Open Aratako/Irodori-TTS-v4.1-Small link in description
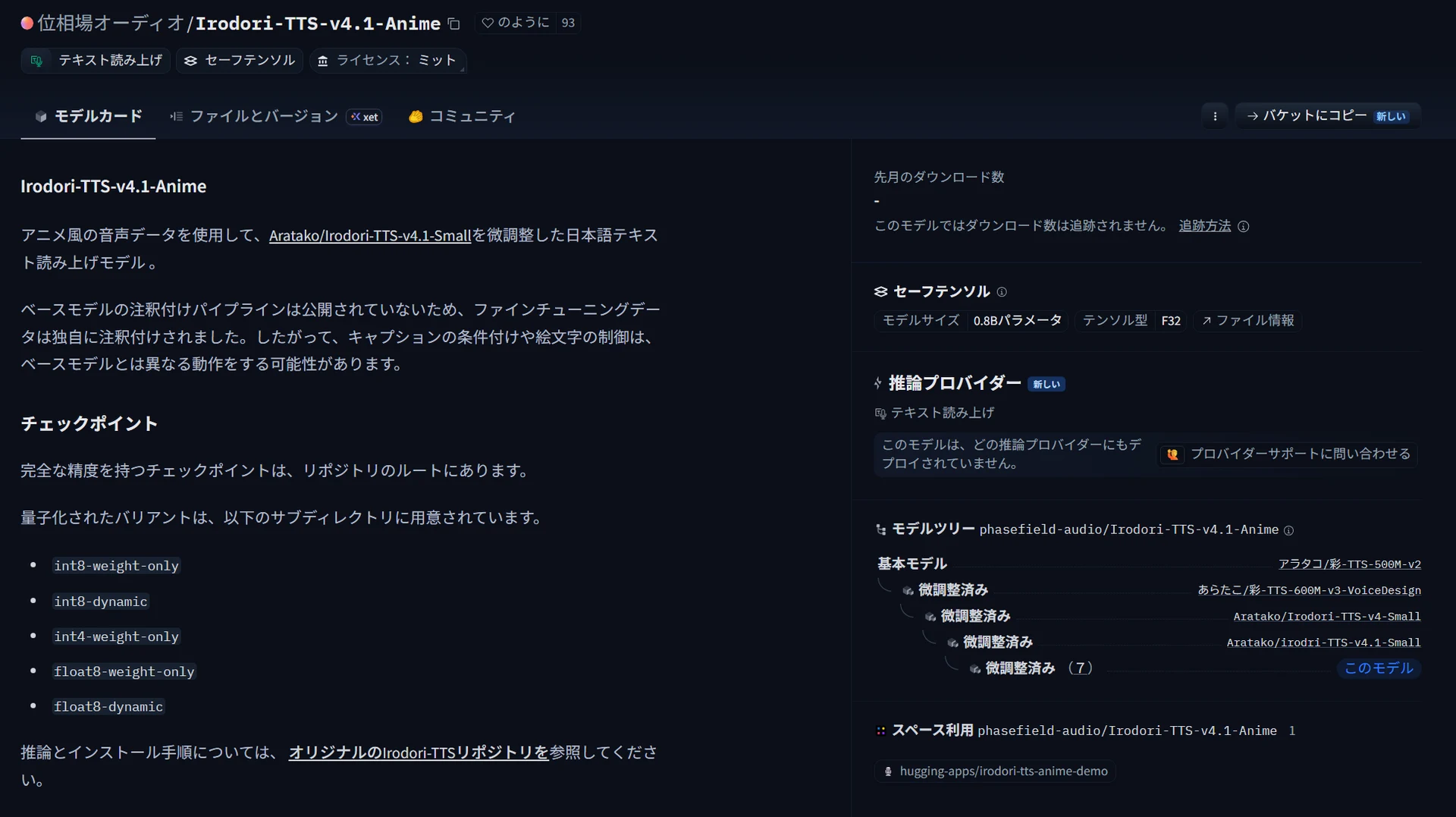This screenshot has height=817, width=1456. [x=370, y=235]
